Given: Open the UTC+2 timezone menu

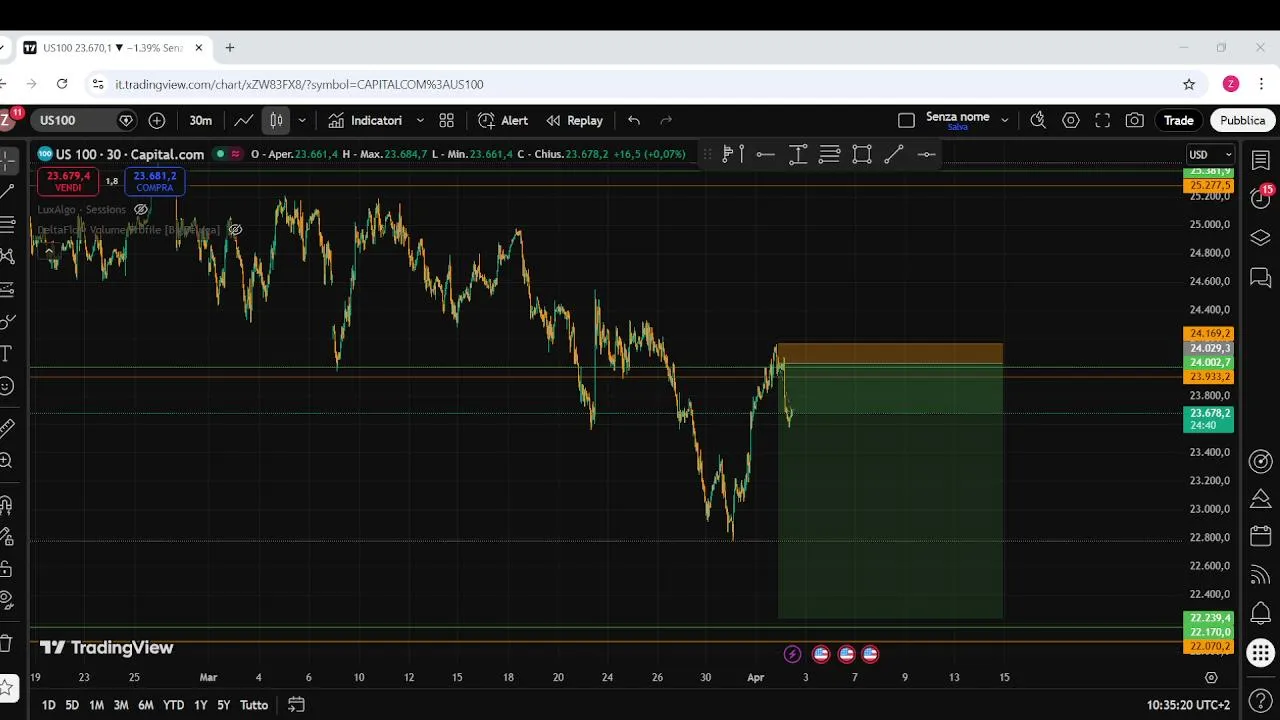Looking at the screenshot, I should pos(1188,705).
